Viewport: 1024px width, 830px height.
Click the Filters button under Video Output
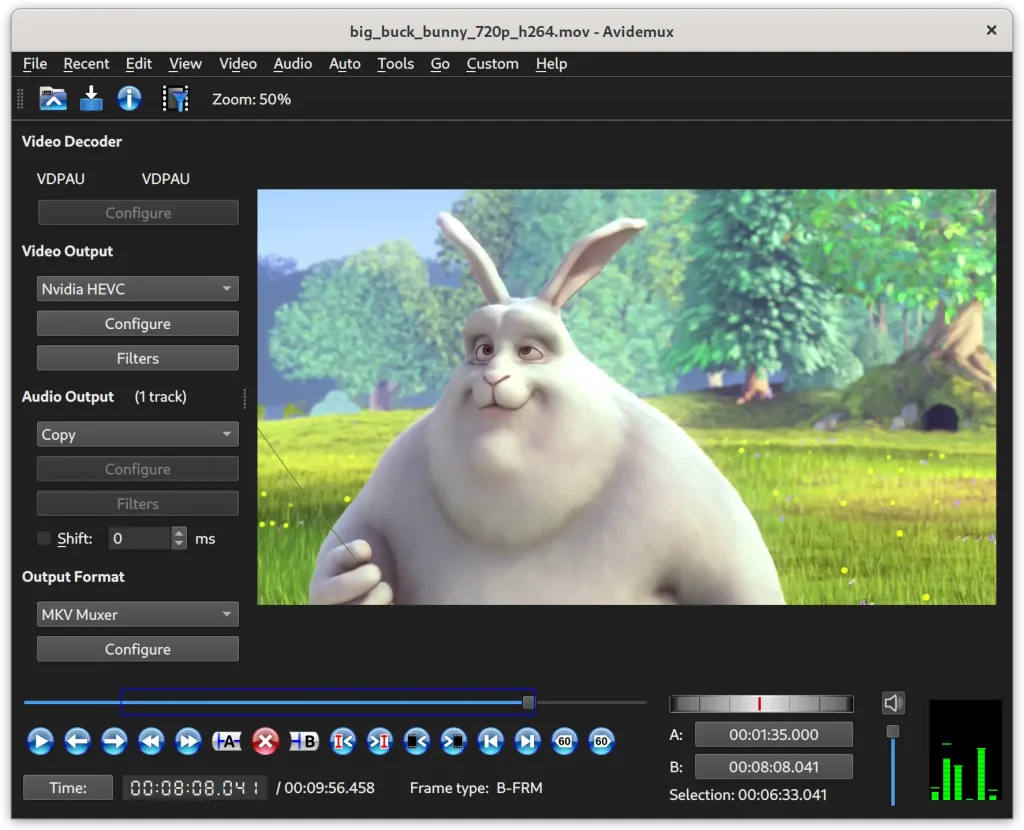coord(138,358)
